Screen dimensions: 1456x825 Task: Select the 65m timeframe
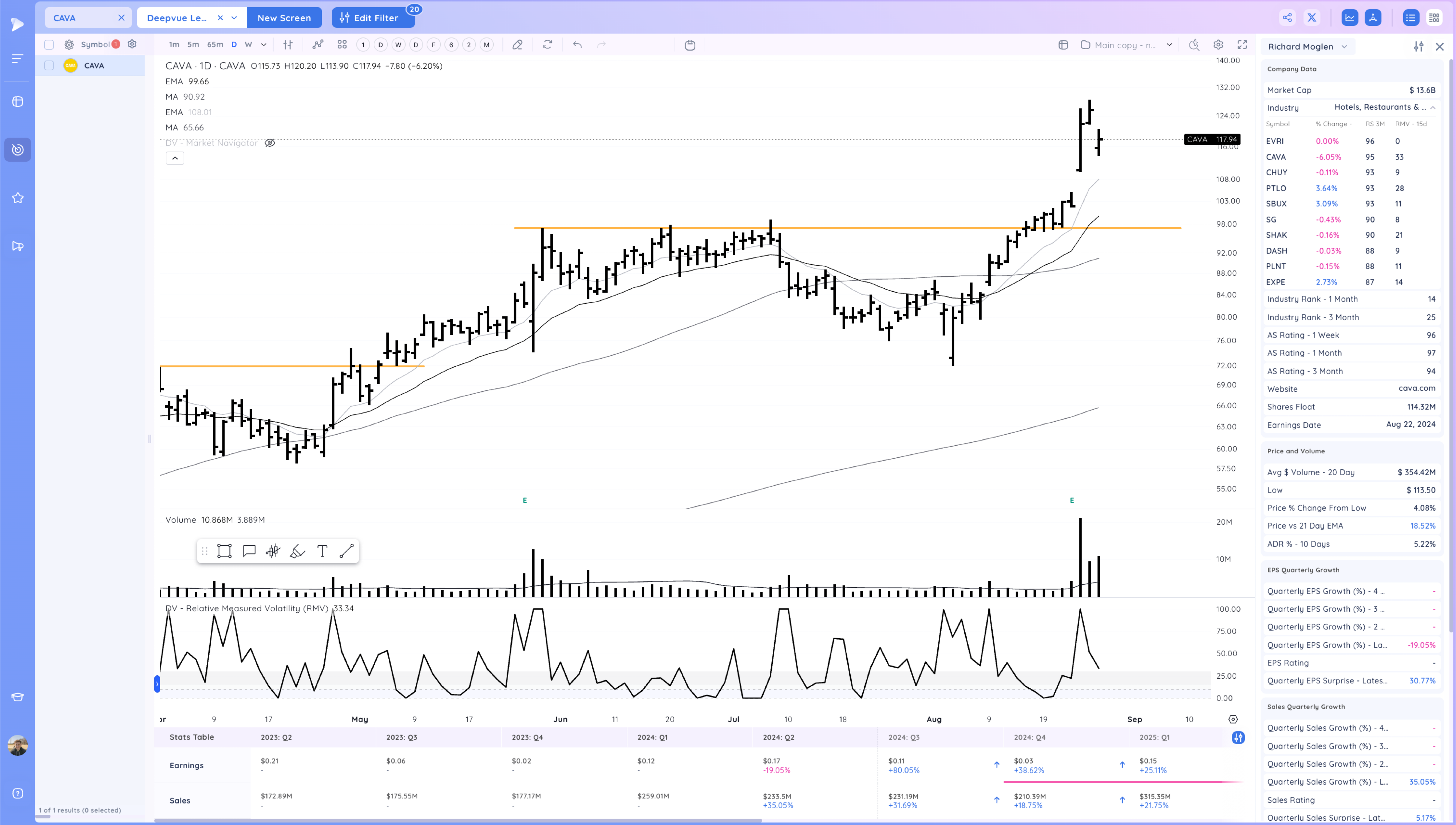click(x=215, y=45)
